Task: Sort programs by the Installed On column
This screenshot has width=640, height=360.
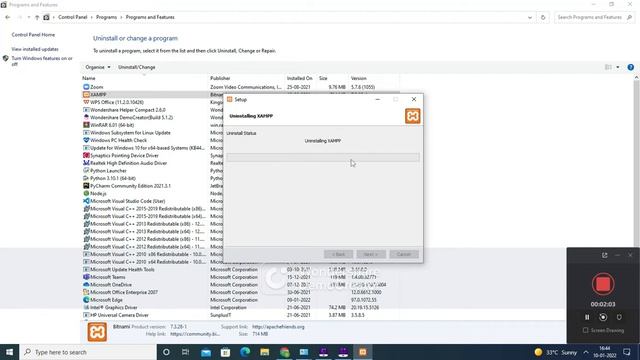Action: [300, 78]
